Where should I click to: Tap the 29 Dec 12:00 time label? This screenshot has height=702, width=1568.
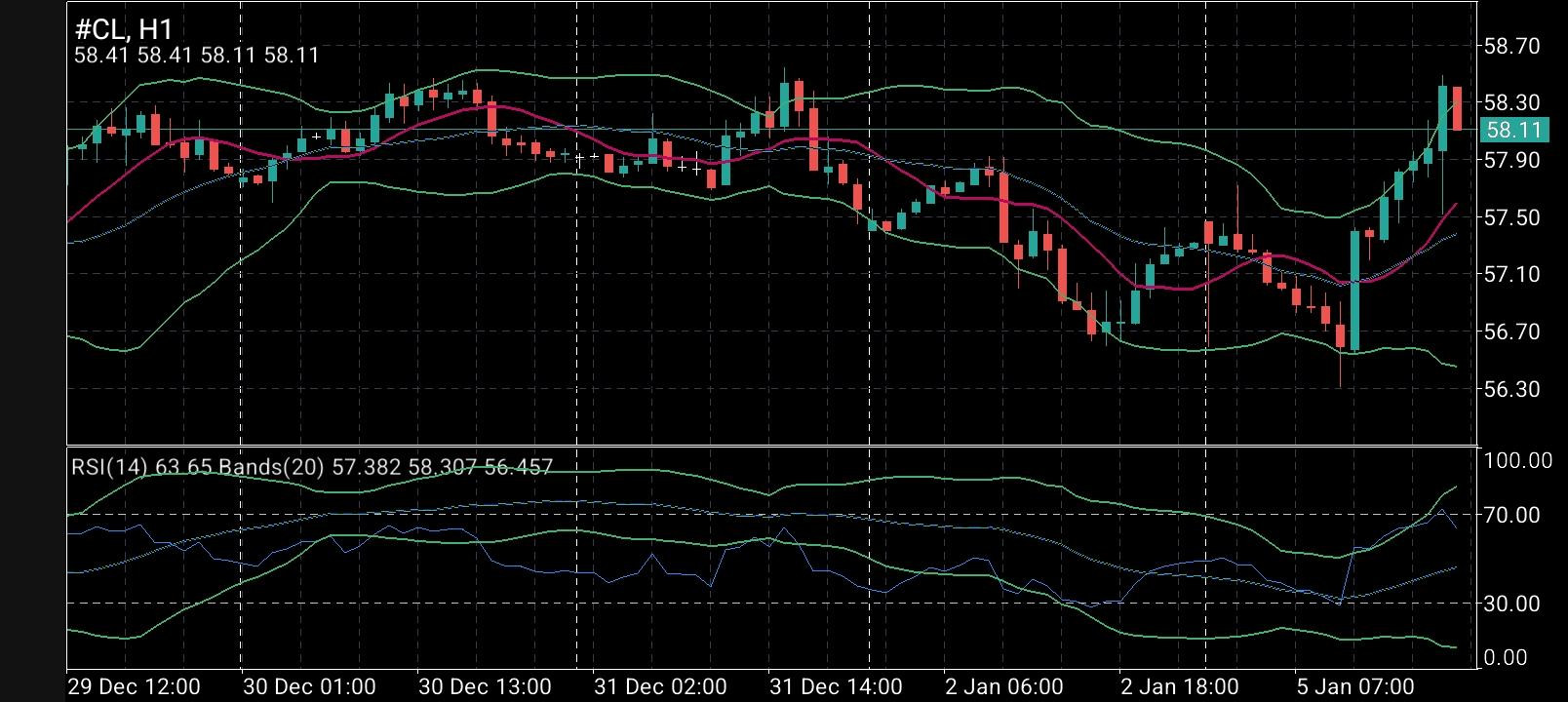click(134, 686)
